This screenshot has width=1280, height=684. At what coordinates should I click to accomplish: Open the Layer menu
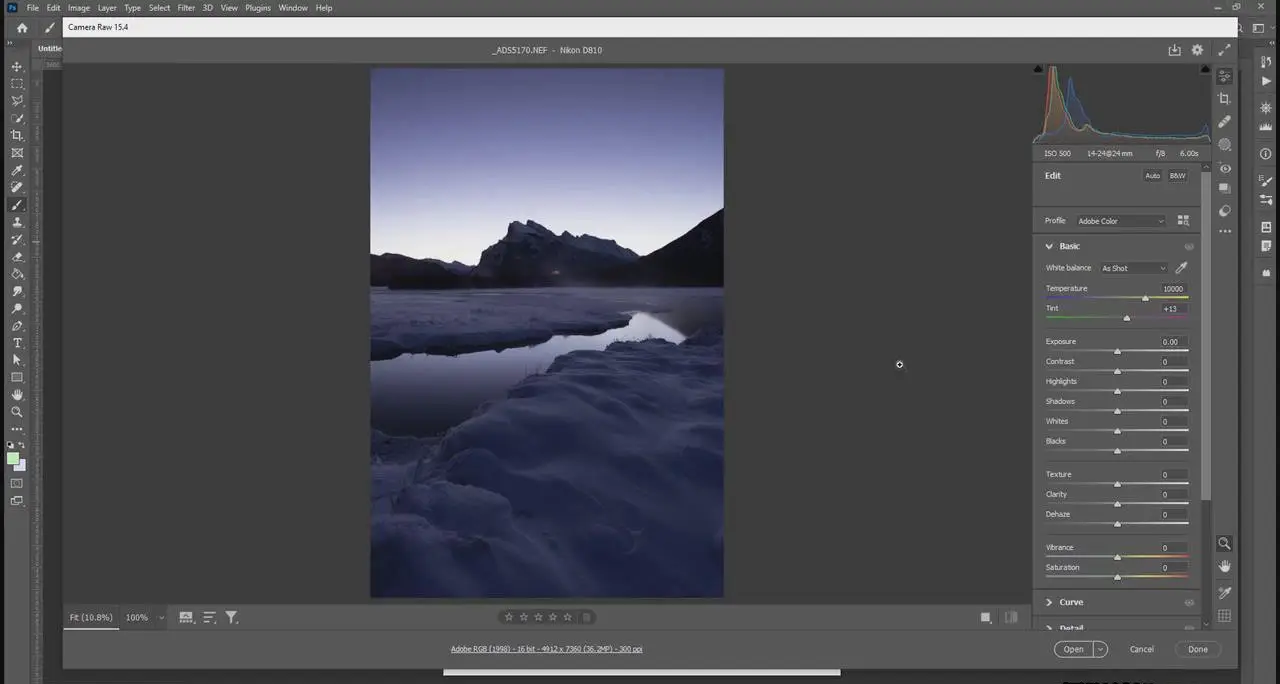(x=107, y=8)
